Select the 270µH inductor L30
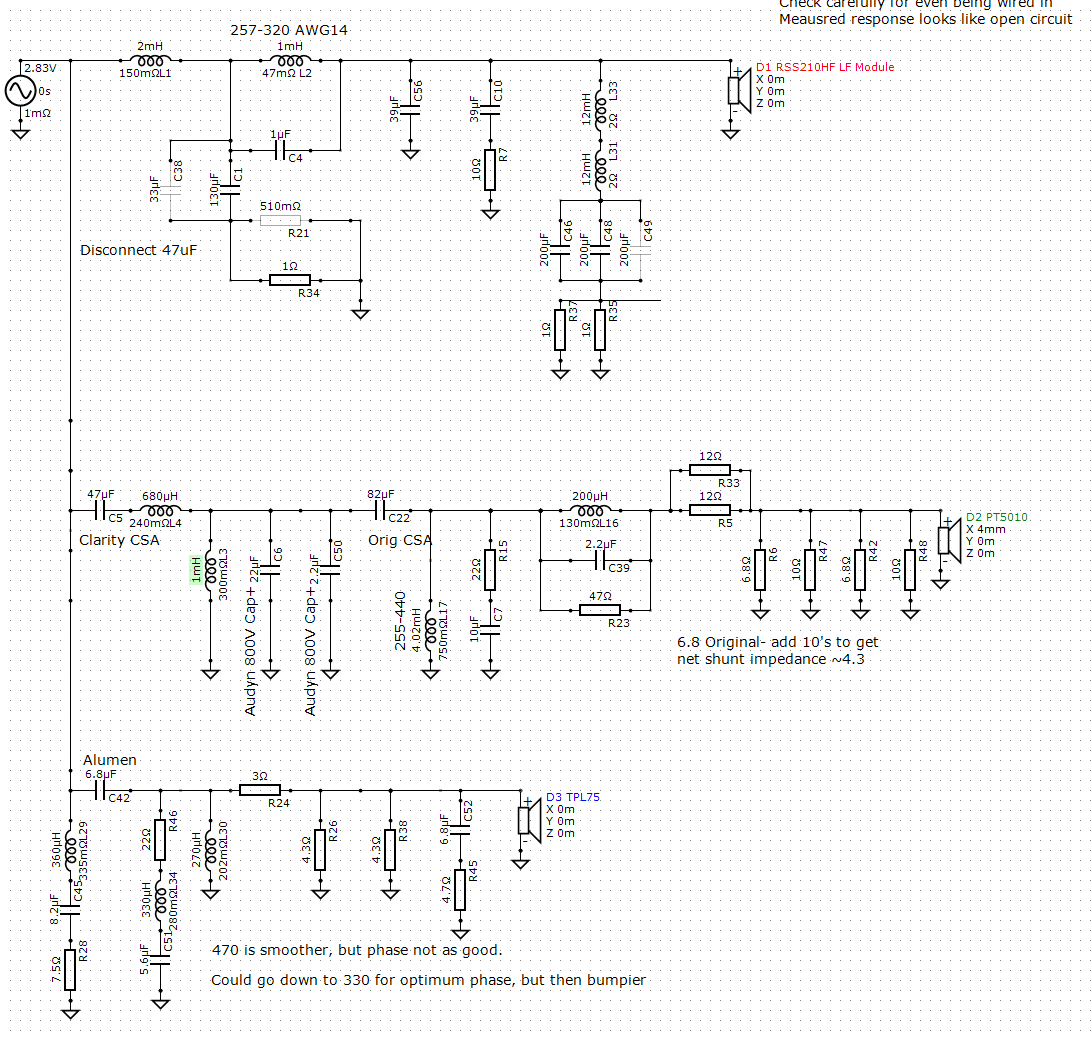This screenshot has height=1038, width=1092. click(210, 850)
